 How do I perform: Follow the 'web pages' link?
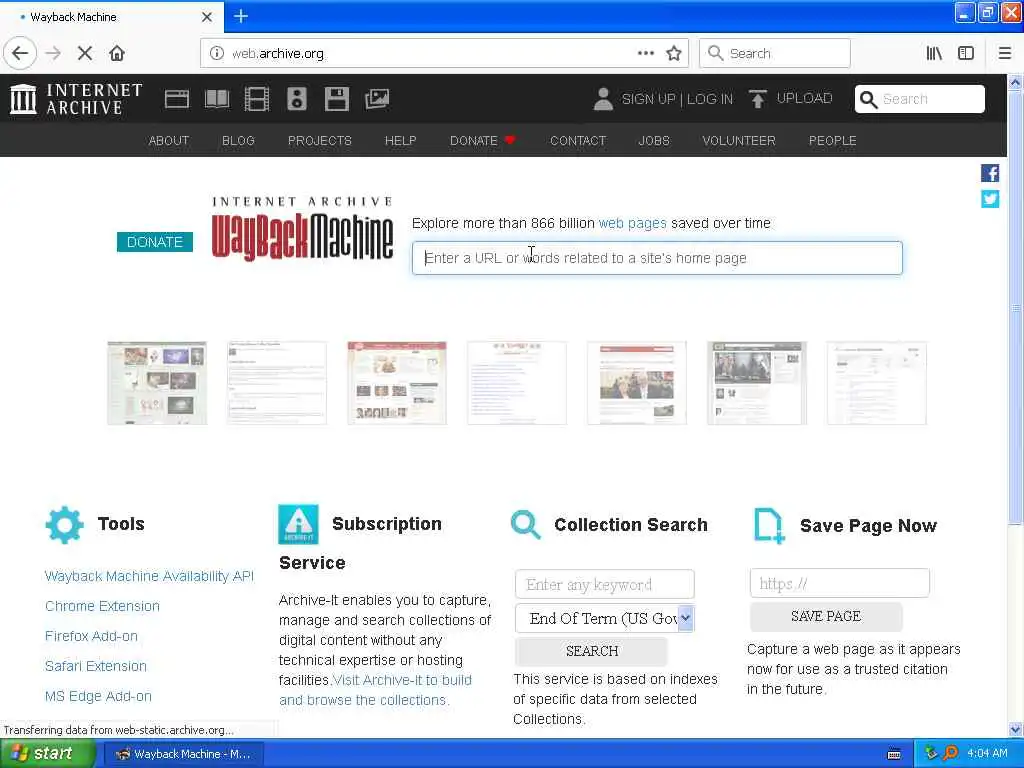(x=632, y=223)
